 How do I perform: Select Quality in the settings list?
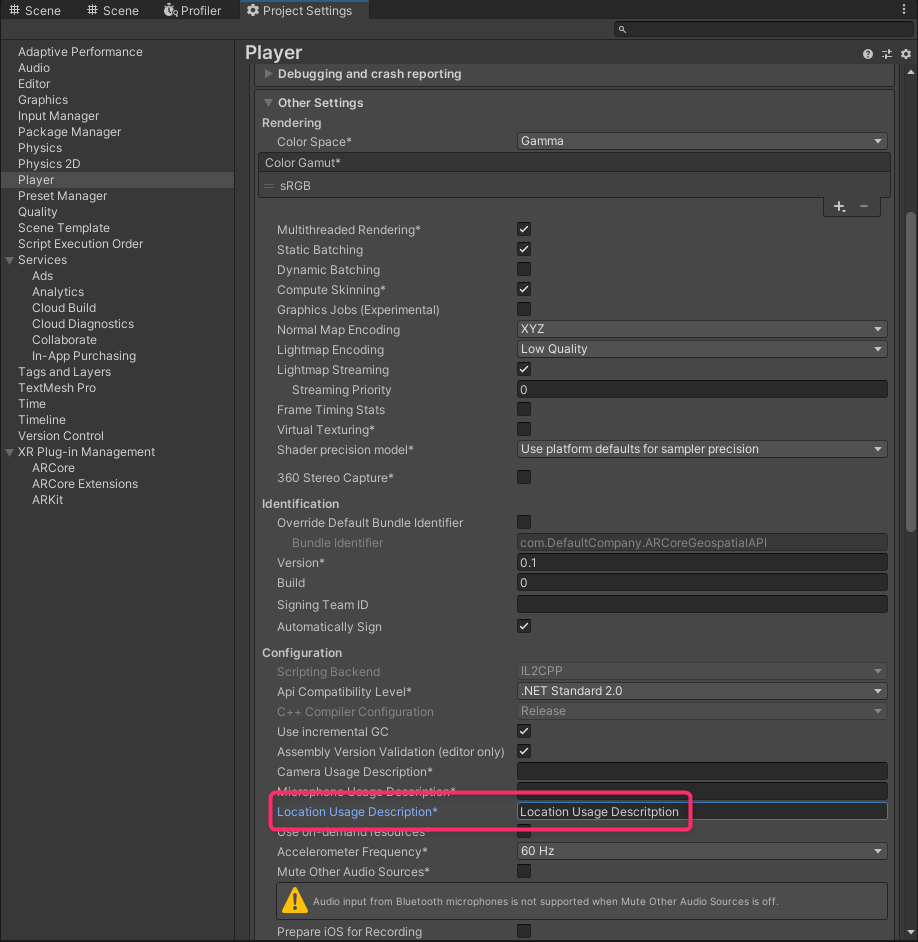pyautogui.click(x=38, y=212)
